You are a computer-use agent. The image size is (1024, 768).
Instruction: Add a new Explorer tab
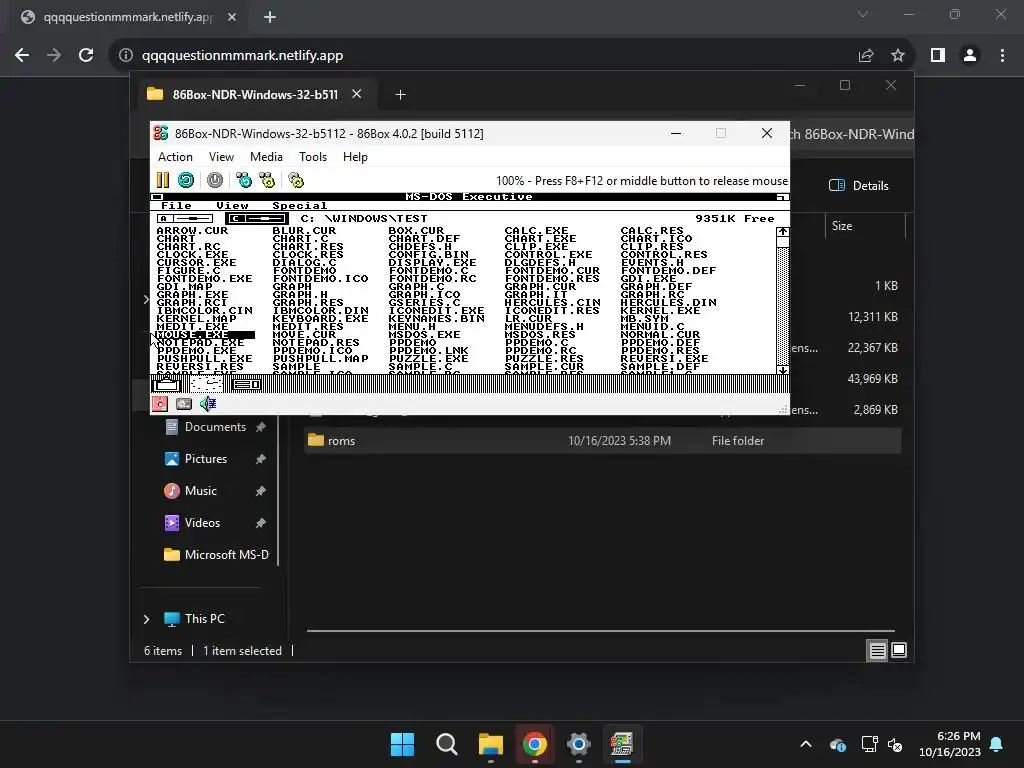[400, 95]
